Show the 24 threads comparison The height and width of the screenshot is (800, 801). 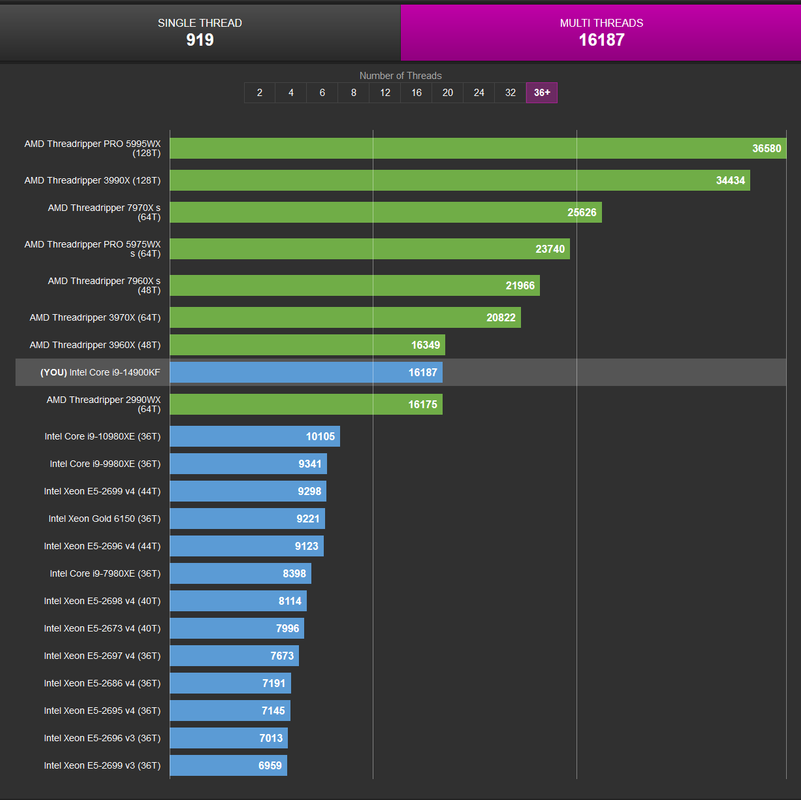pyautogui.click(x=479, y=92)
